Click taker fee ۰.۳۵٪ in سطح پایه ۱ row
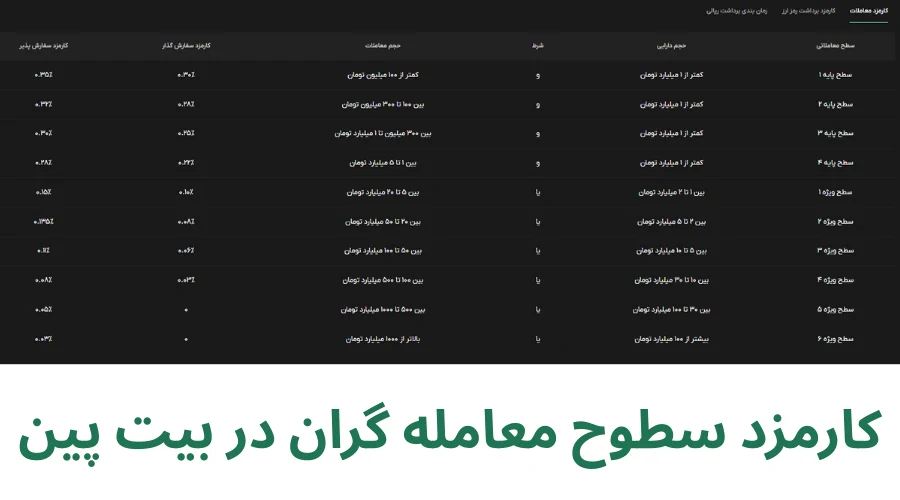The height and width of the screenshot is (500, 900). pos(44,75)
